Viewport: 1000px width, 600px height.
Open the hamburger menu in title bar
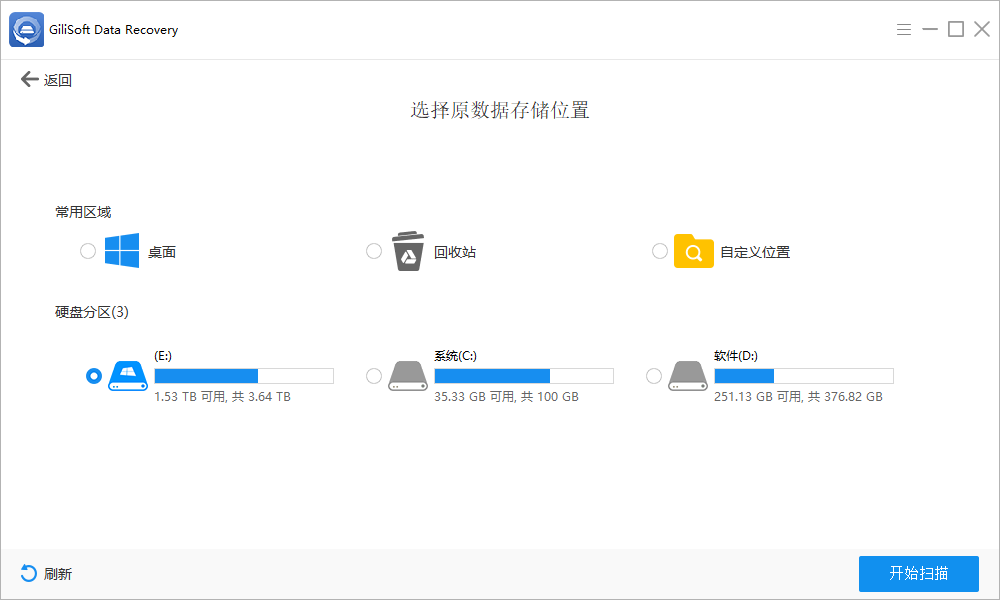[904, 29]
